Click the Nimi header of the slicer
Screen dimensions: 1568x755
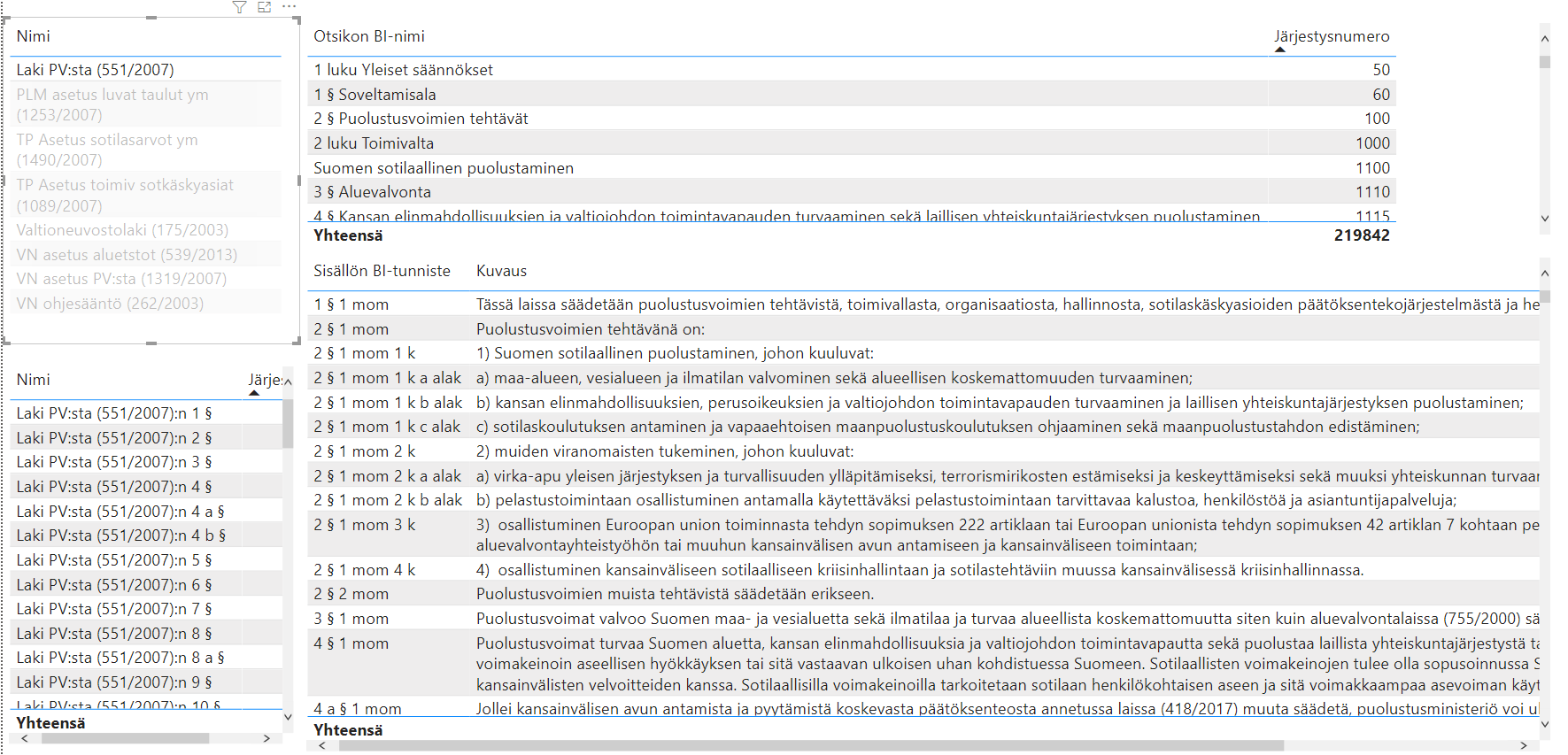tap(33, 36)
